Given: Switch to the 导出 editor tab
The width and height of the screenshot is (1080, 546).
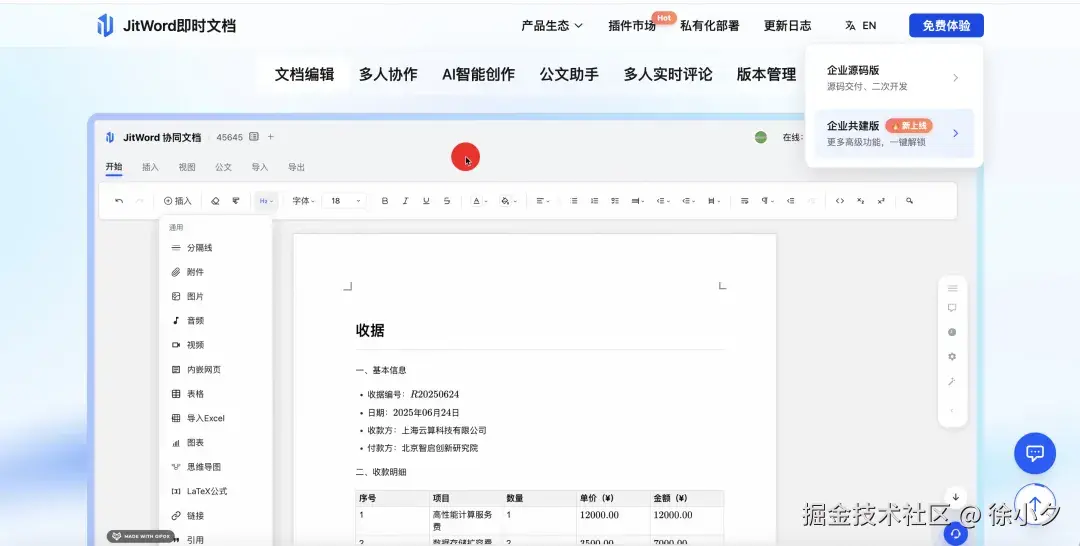Looking at the screenshot, I should [296, 167].
